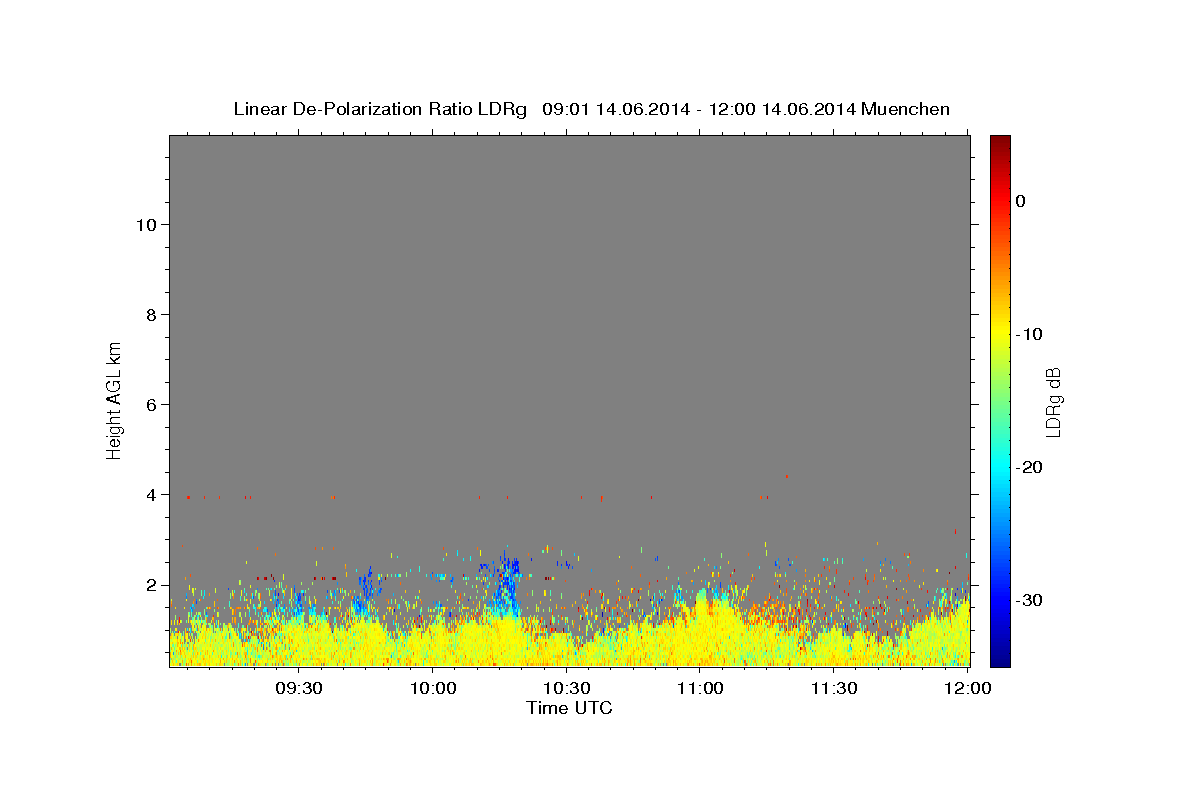
Task: Click the dark blue bottom of colorbar
Action: (1000, 658)
